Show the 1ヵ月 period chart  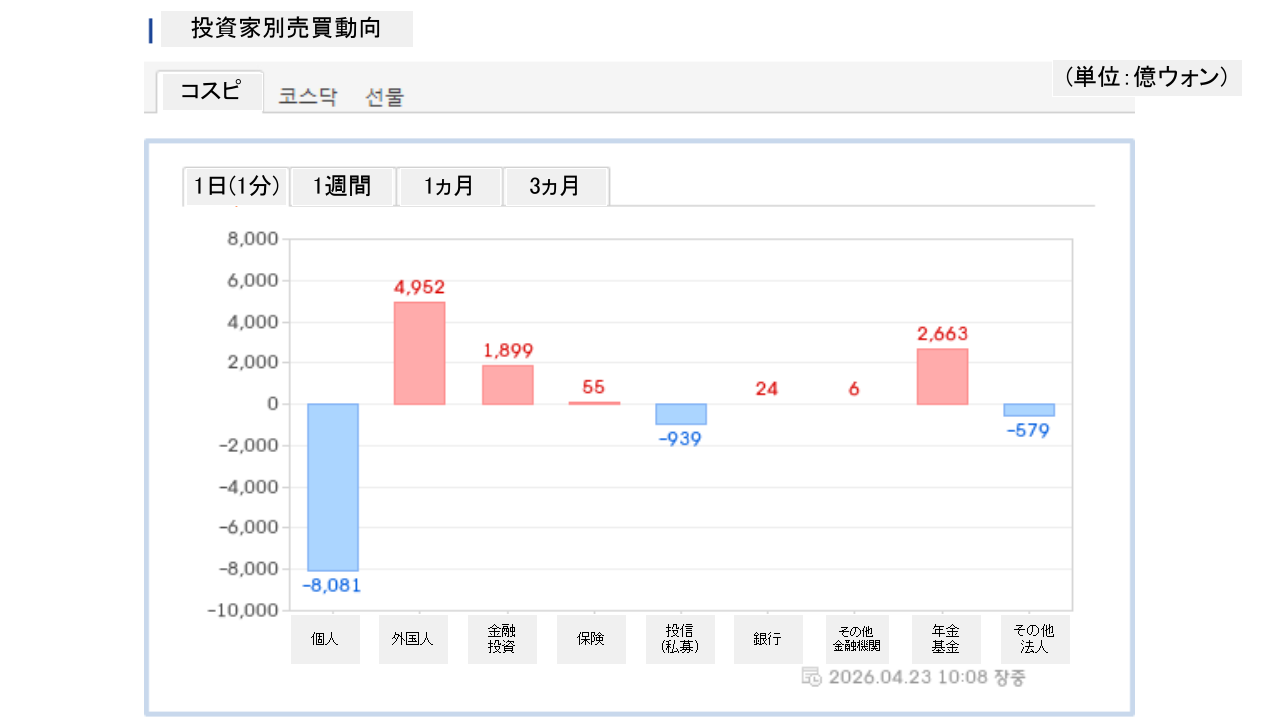(449, 186)
